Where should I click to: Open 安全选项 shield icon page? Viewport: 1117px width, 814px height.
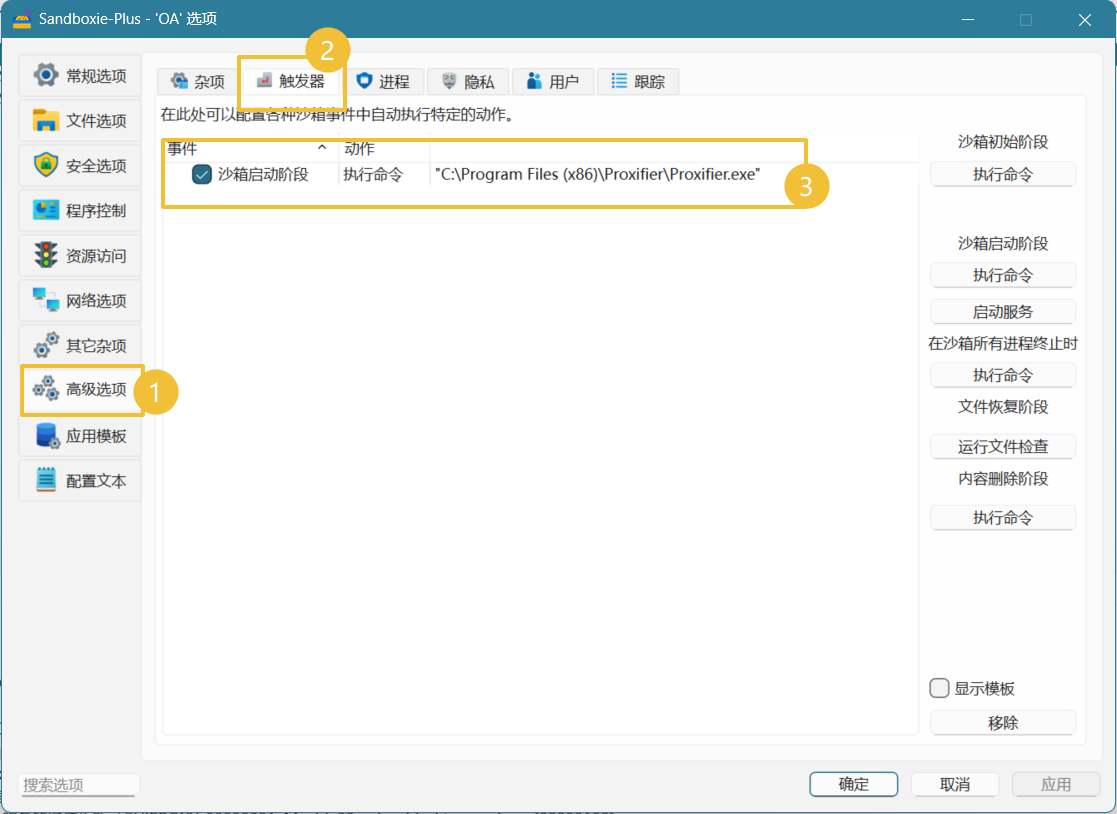tap(47, 166)
